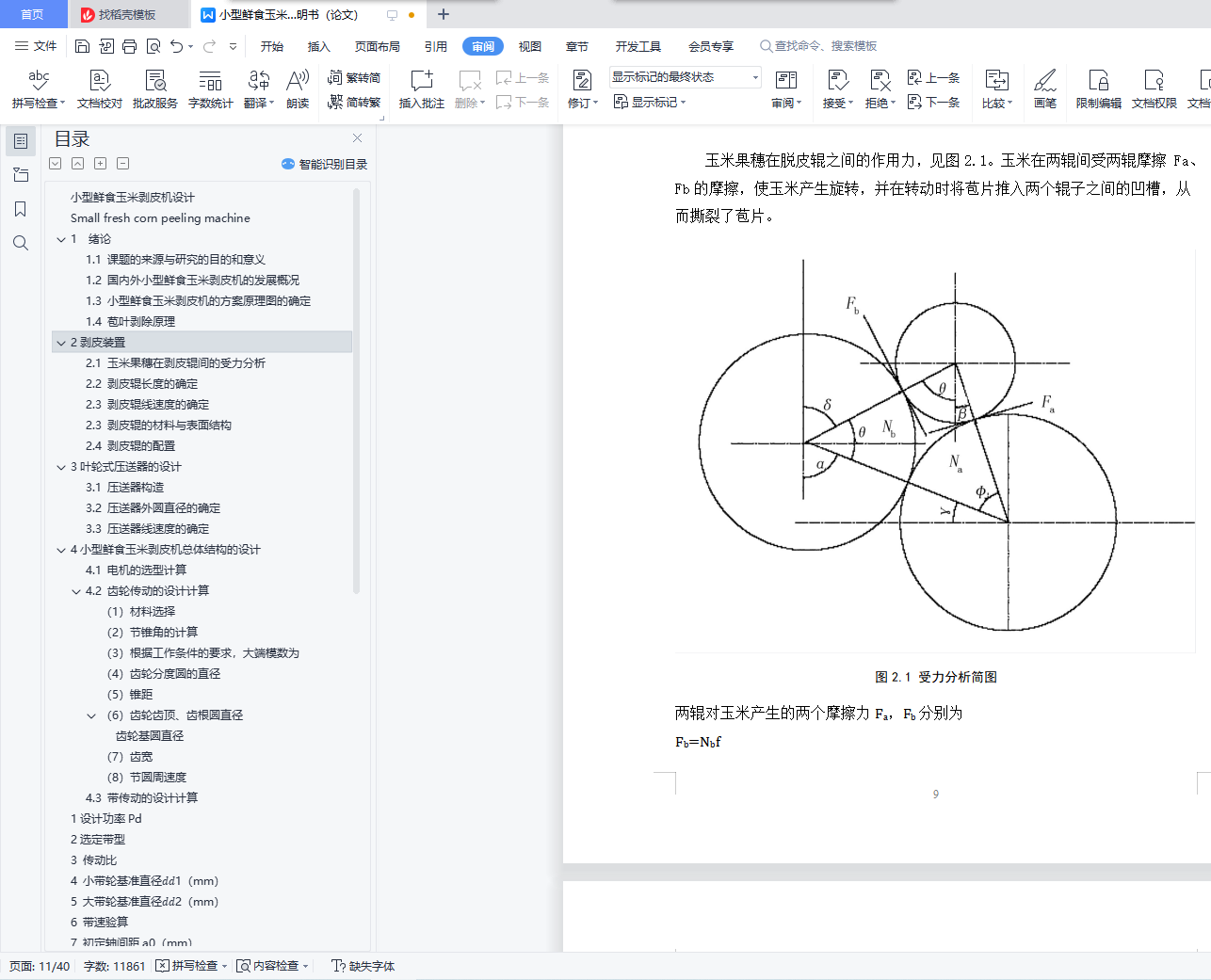Open the customize quick access toolbar dropdown
The image size is (1211, 980).
click(233, 46)
